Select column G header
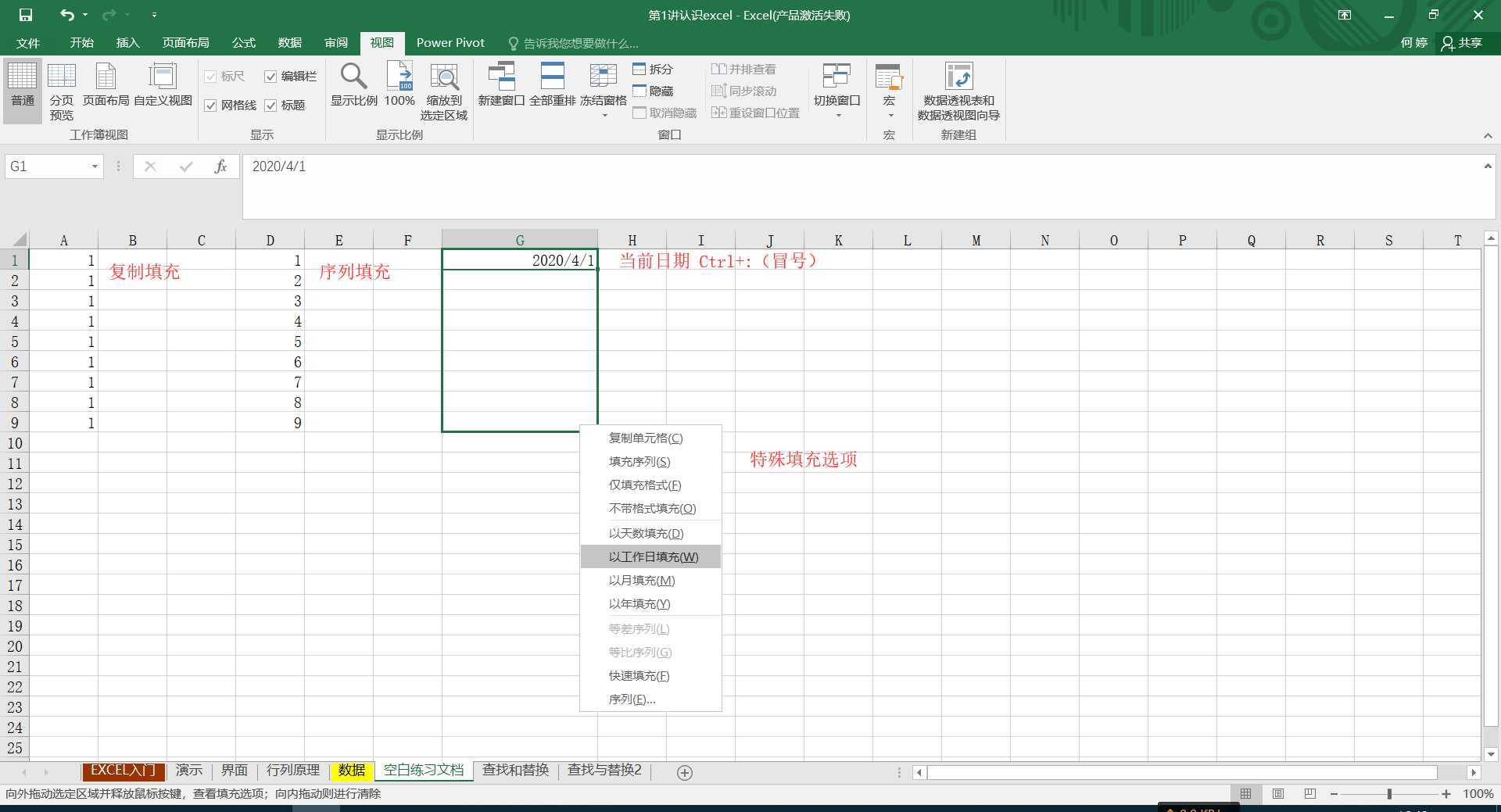This screenshot has height=812, width=1501. [520, 240]
